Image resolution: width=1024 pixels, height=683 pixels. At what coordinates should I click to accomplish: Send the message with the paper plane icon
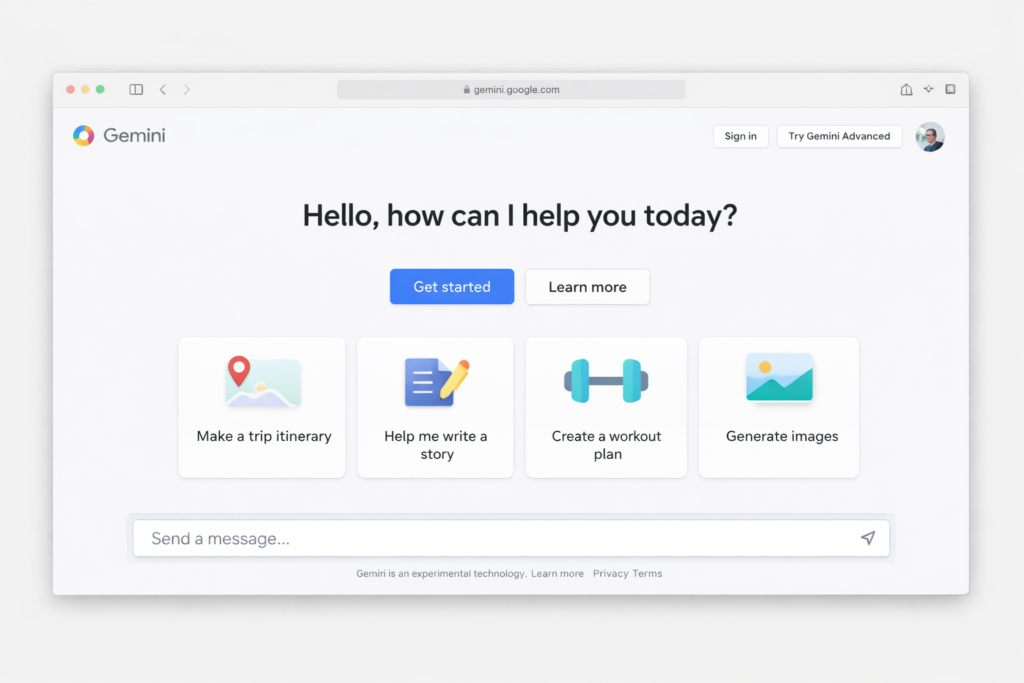pyautogui.click(x=868, y=537)
